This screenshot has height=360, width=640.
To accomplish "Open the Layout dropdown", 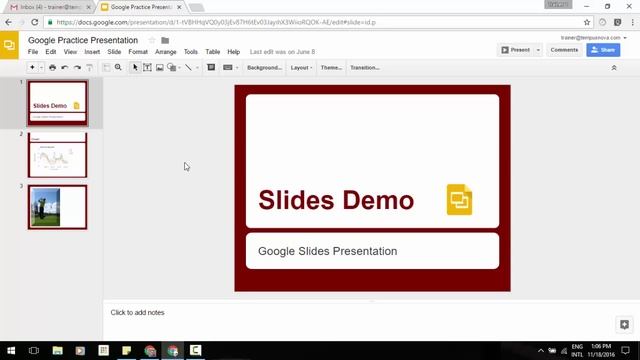I will (x=301, y=68).
